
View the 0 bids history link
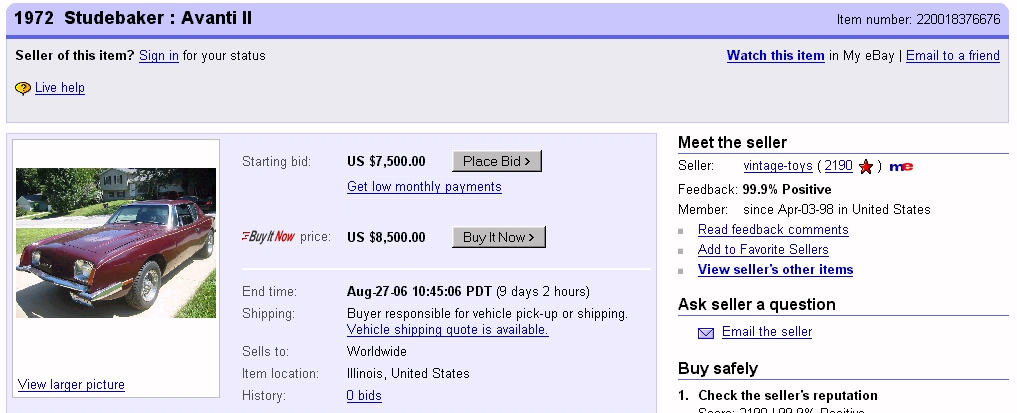pos(364,396)
